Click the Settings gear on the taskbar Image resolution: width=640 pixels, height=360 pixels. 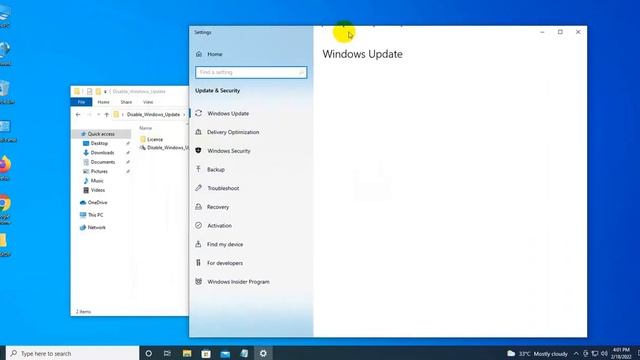(x=263, y=353)
